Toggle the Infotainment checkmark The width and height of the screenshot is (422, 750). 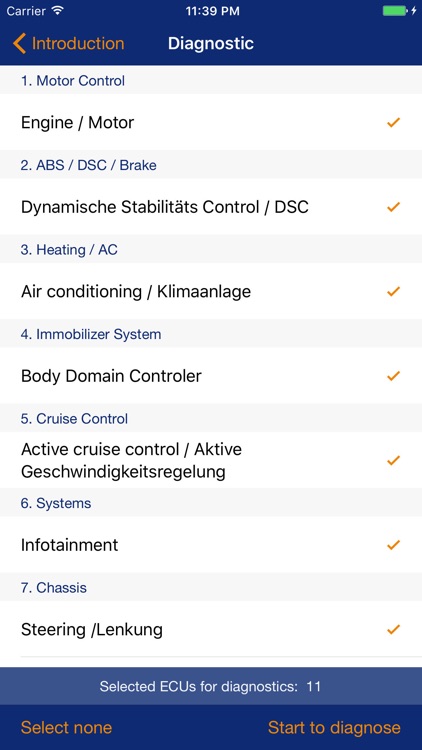click(393, 545)
